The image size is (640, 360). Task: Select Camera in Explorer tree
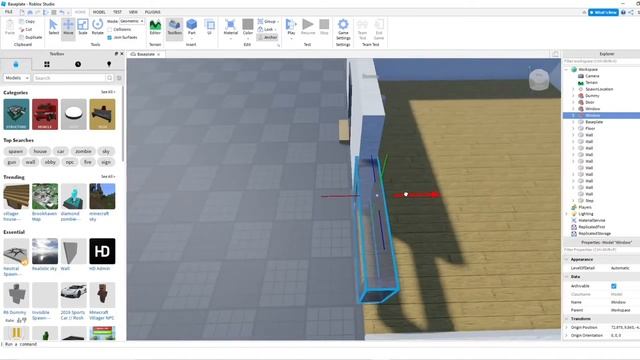(x=592, y=76)
